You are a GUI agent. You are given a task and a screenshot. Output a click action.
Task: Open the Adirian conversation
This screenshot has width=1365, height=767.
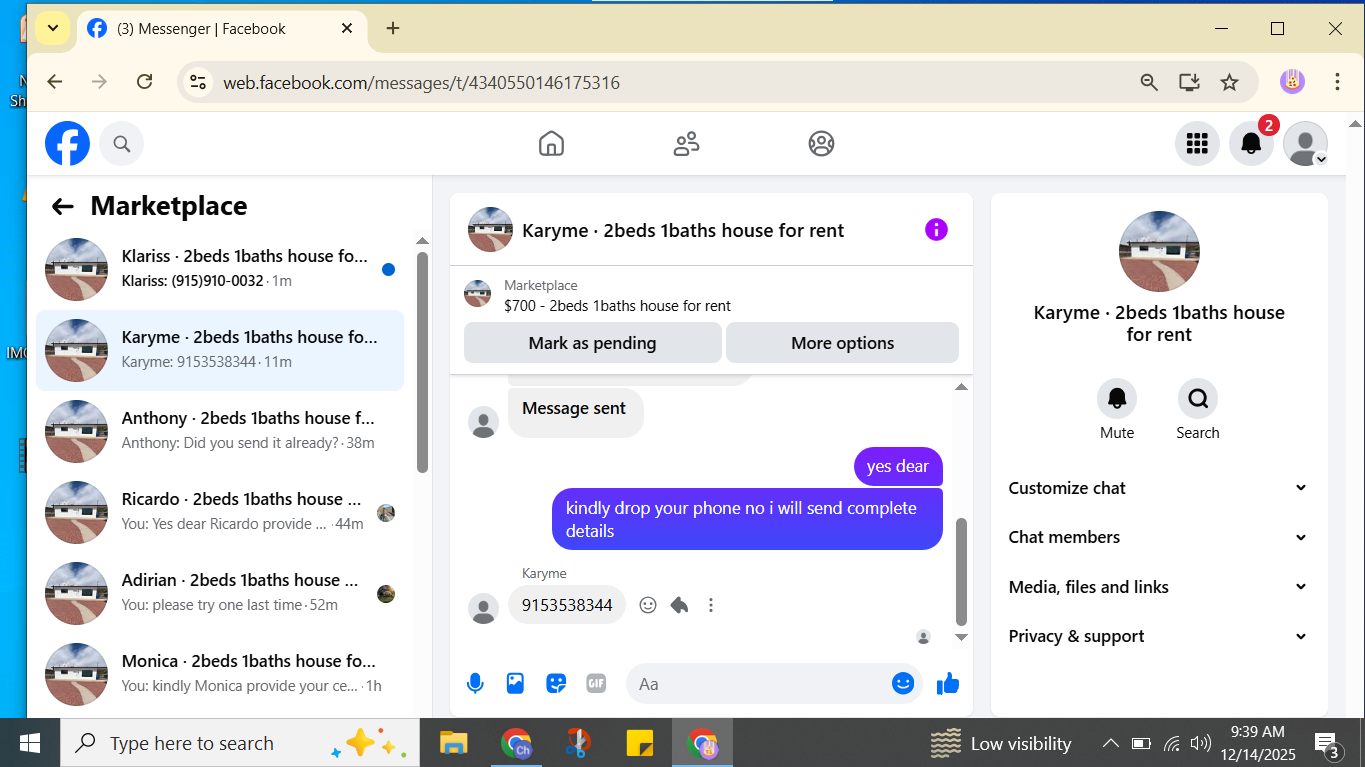(x=220, y=593)
